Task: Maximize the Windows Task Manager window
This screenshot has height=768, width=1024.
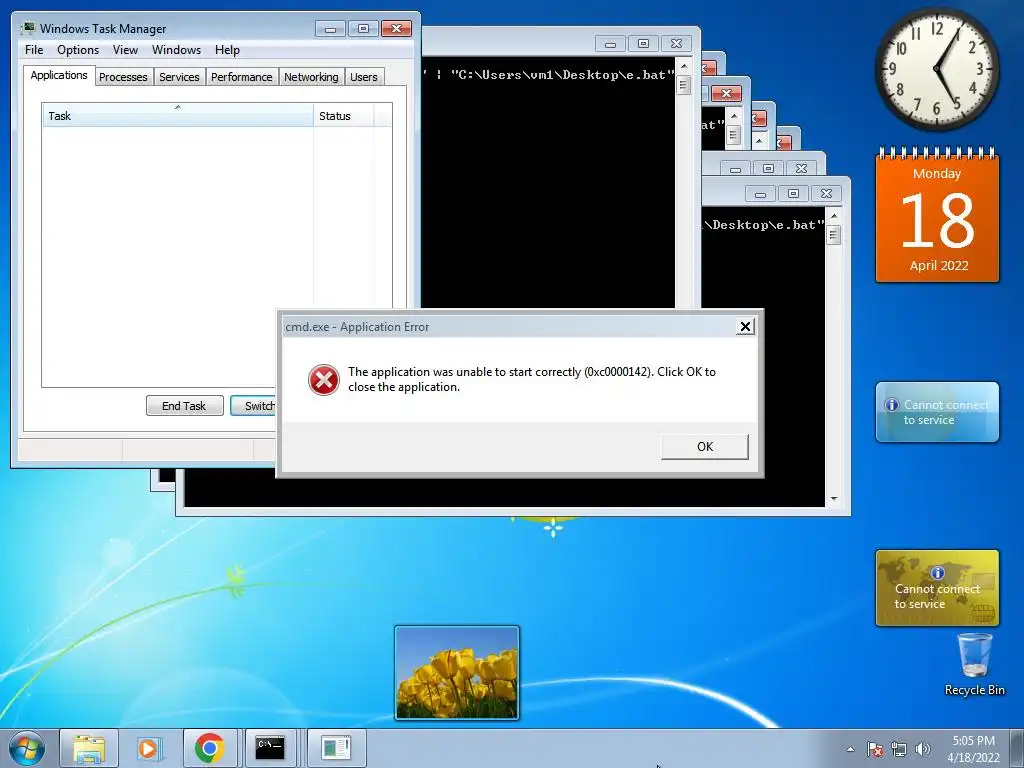Action: 363,29
